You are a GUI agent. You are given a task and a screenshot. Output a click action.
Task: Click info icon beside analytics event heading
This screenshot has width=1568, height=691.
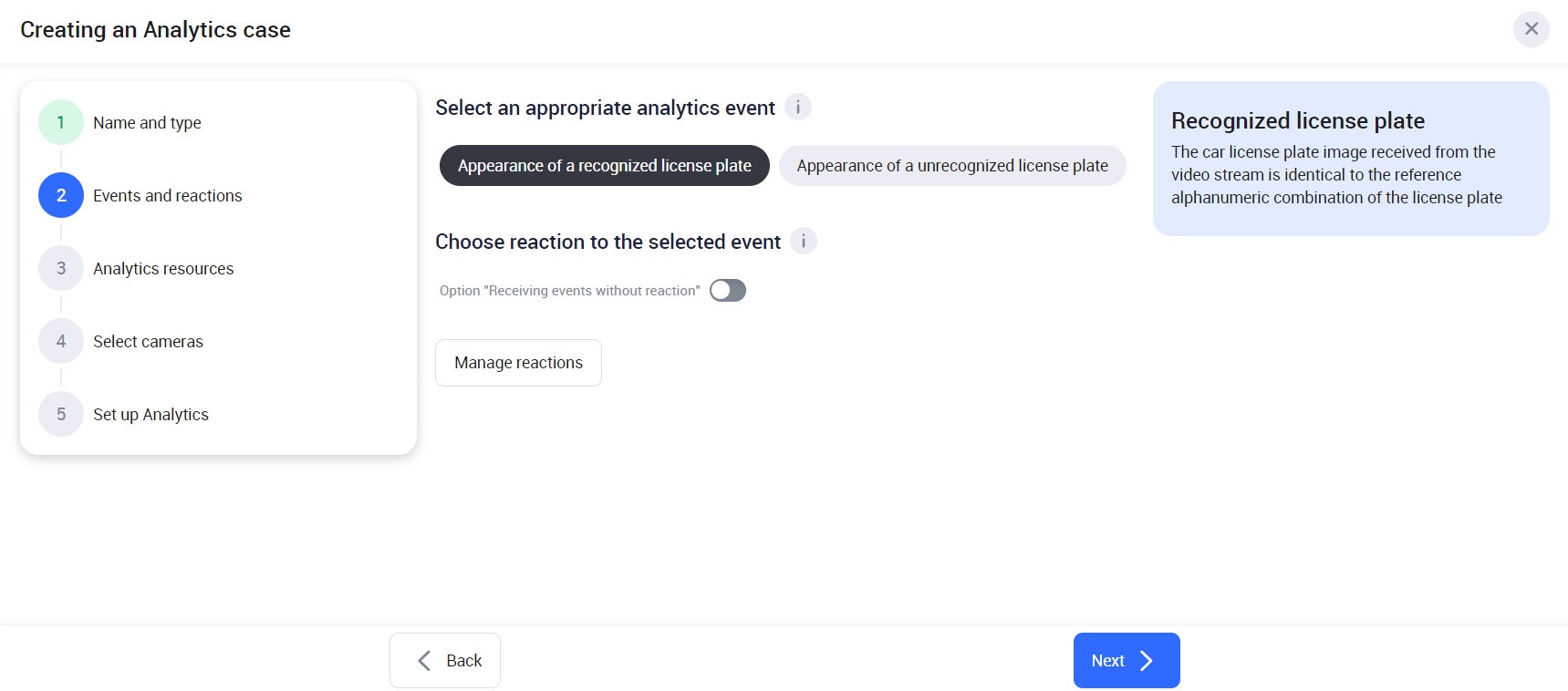[798, 108]
